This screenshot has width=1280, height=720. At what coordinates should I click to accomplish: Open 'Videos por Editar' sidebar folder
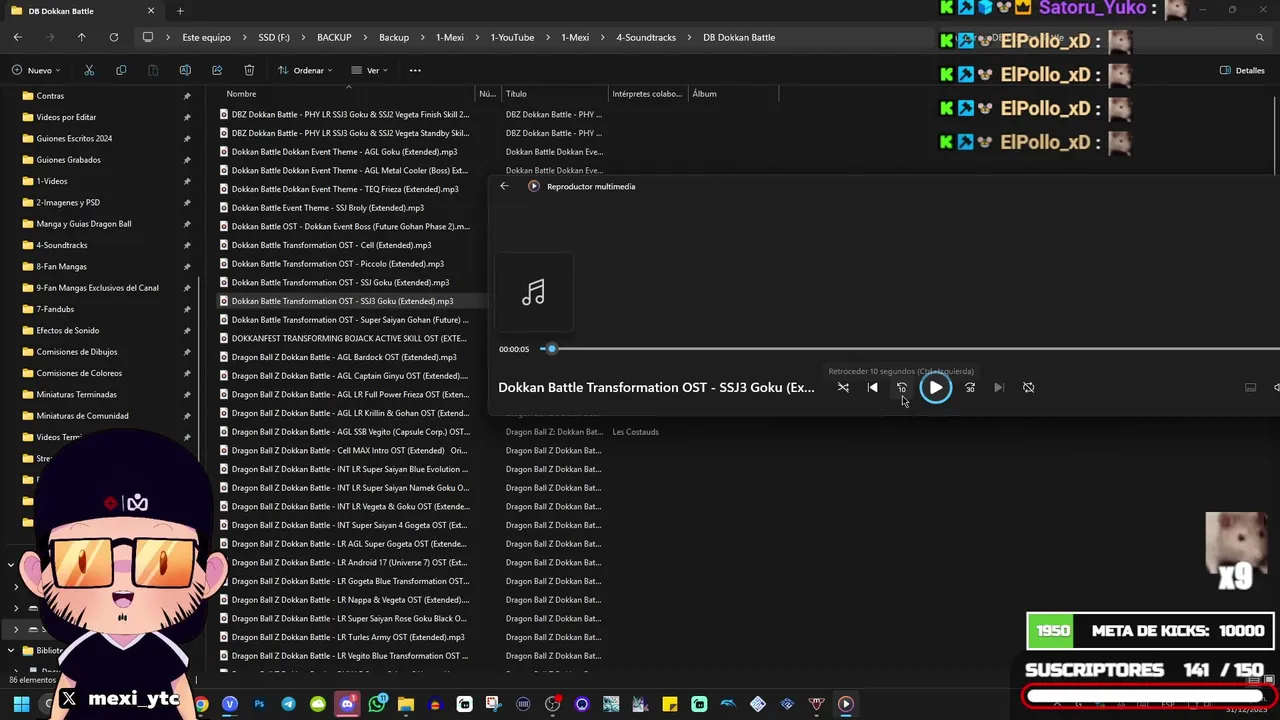click(66, 117)
